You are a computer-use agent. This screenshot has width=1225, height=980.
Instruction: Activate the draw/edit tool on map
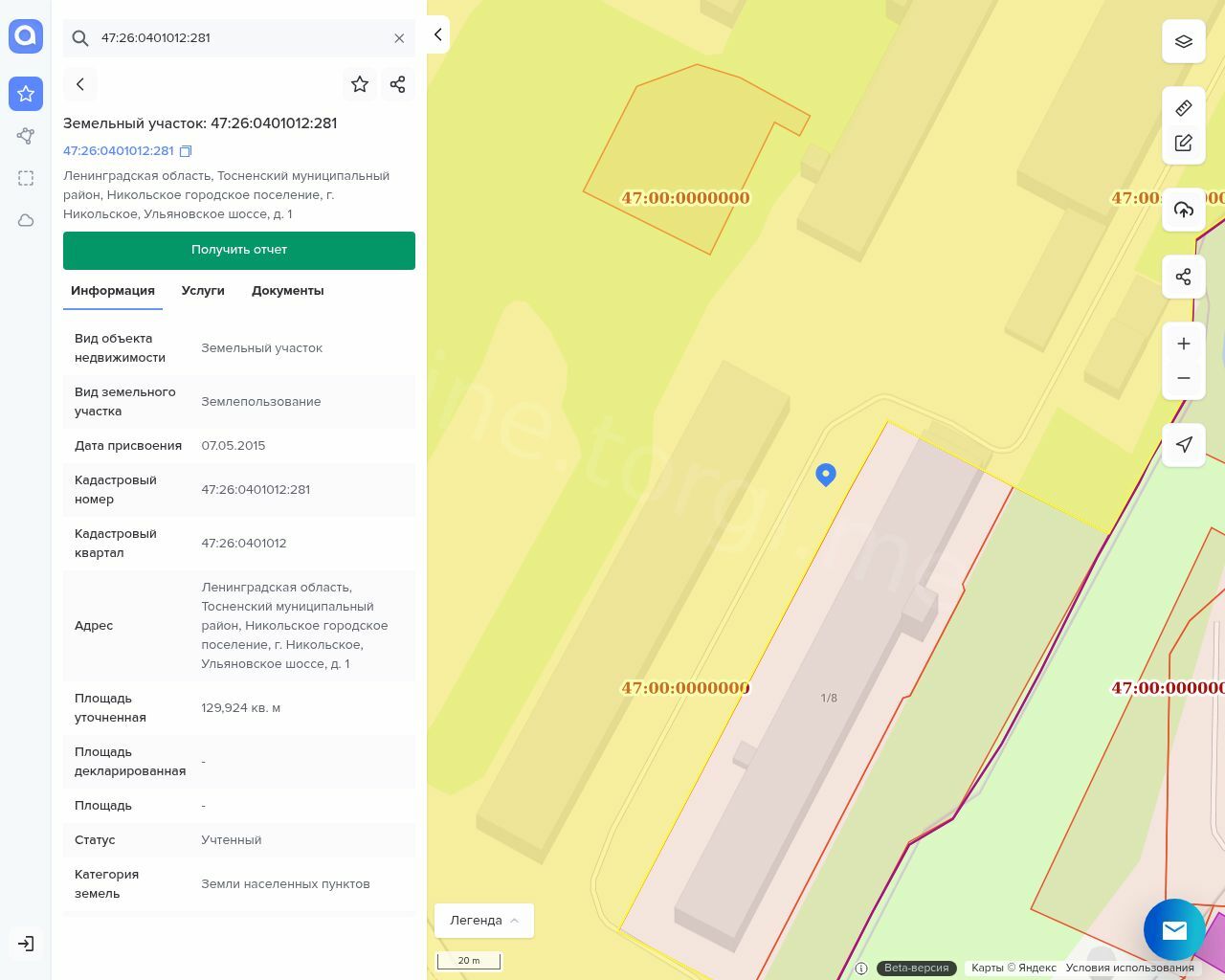(x=1184, y=144)
